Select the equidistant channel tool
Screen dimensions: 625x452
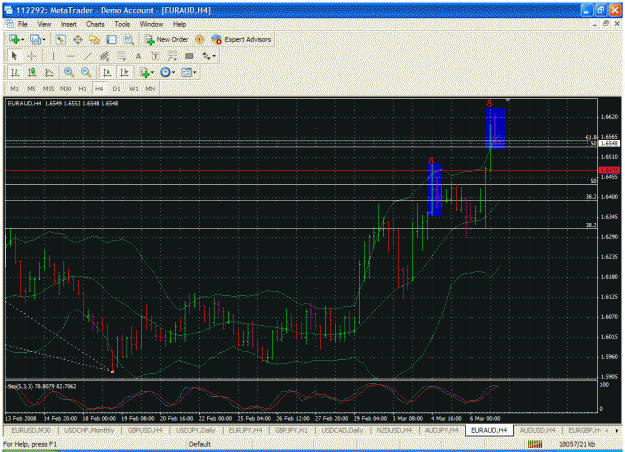[104, 56]
